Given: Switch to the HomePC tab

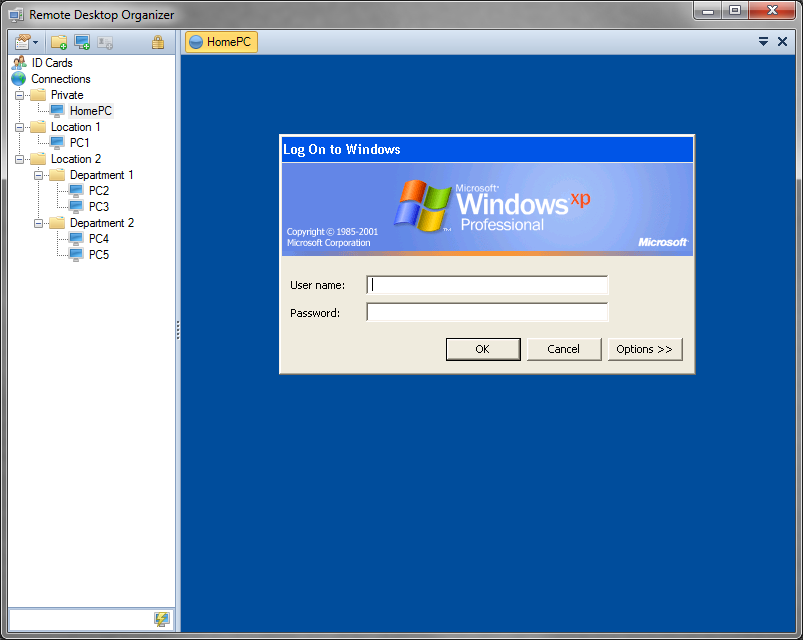Looking at the screenshot, I should [x=221, y=42].
